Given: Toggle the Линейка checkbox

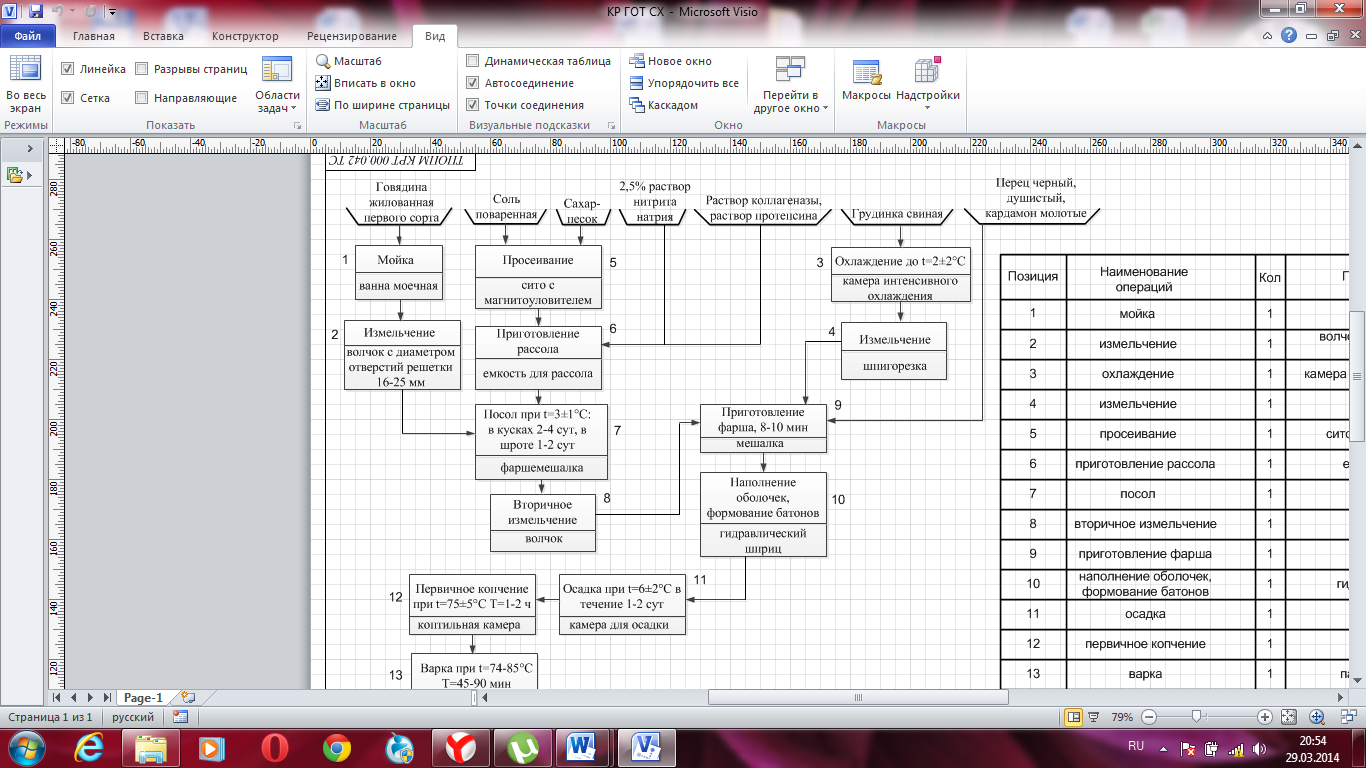Looking at the screenshot, I should 67,69.
